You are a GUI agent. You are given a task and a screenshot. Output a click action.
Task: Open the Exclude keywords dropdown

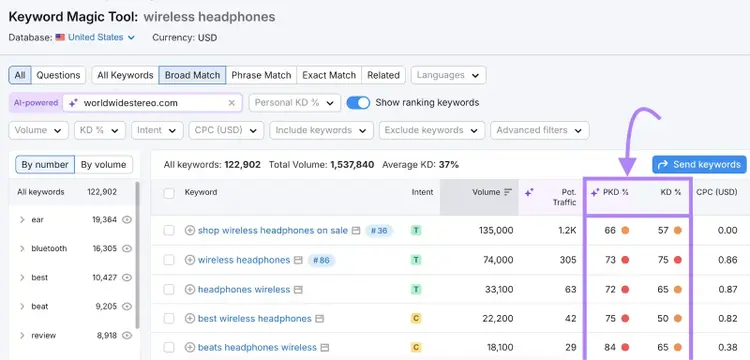click(431, 130)
